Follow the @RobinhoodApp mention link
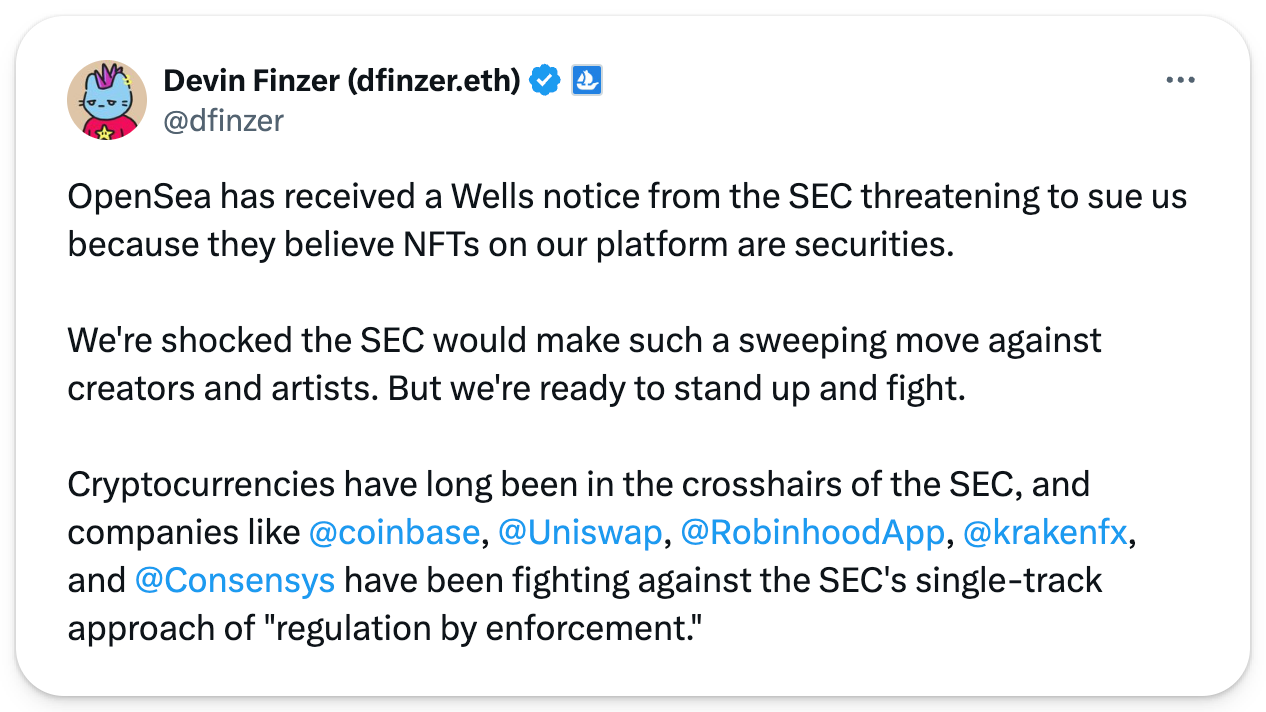The width and height of the screenshot is (1266, 712). pos(811,533)
